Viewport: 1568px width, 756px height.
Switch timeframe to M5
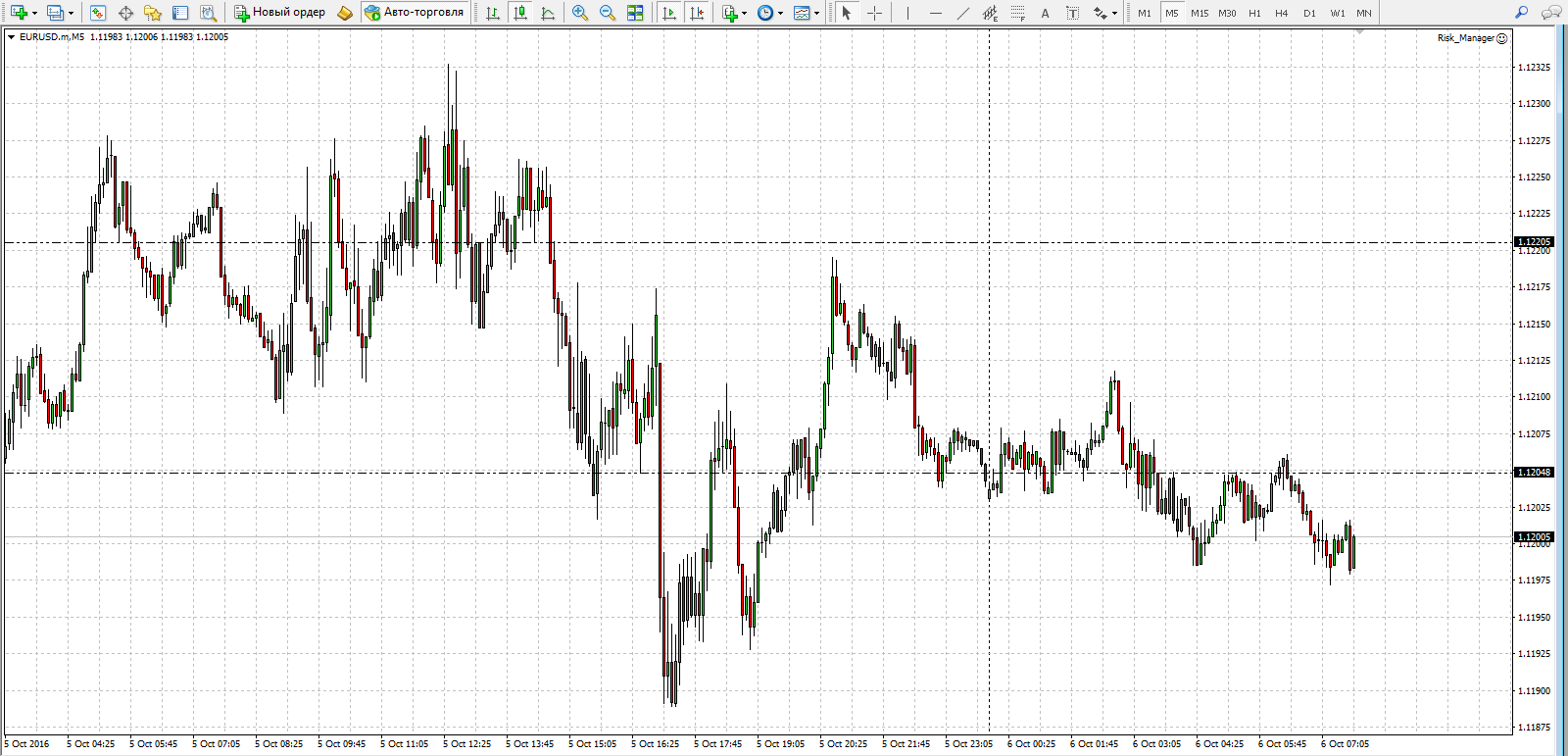[1172, 13]
